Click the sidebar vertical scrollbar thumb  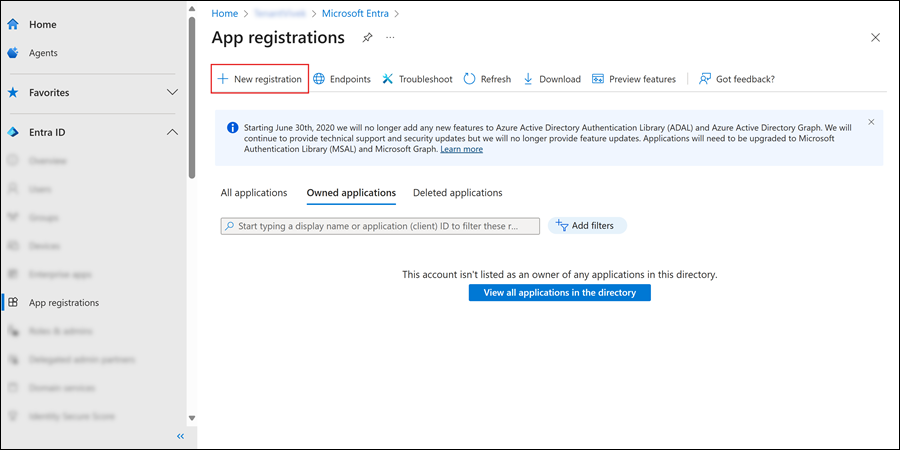pyautogui.click(x=192, y=98)
